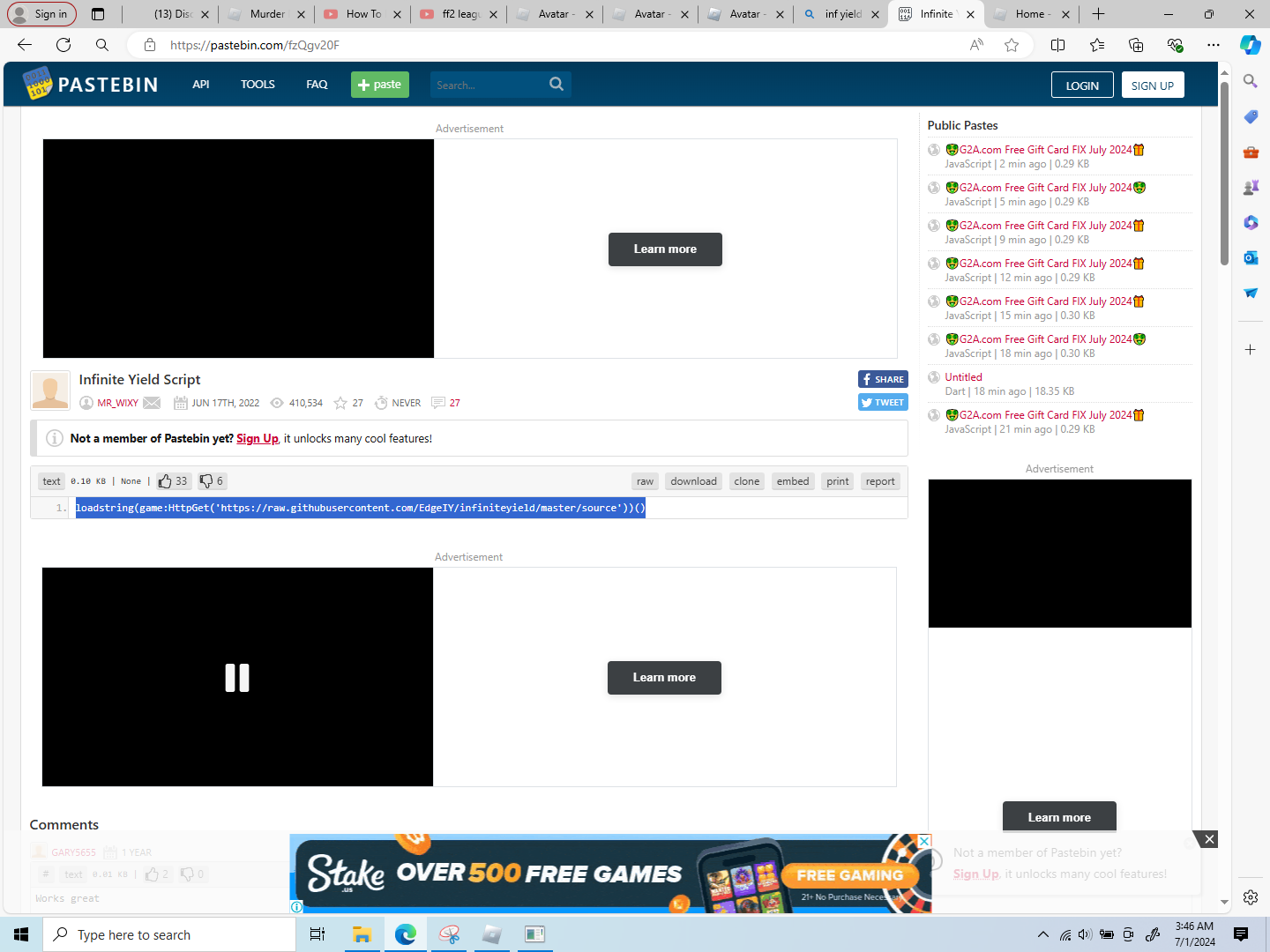
Task: Show hidden system tray icons
Action: point(1043,934)
